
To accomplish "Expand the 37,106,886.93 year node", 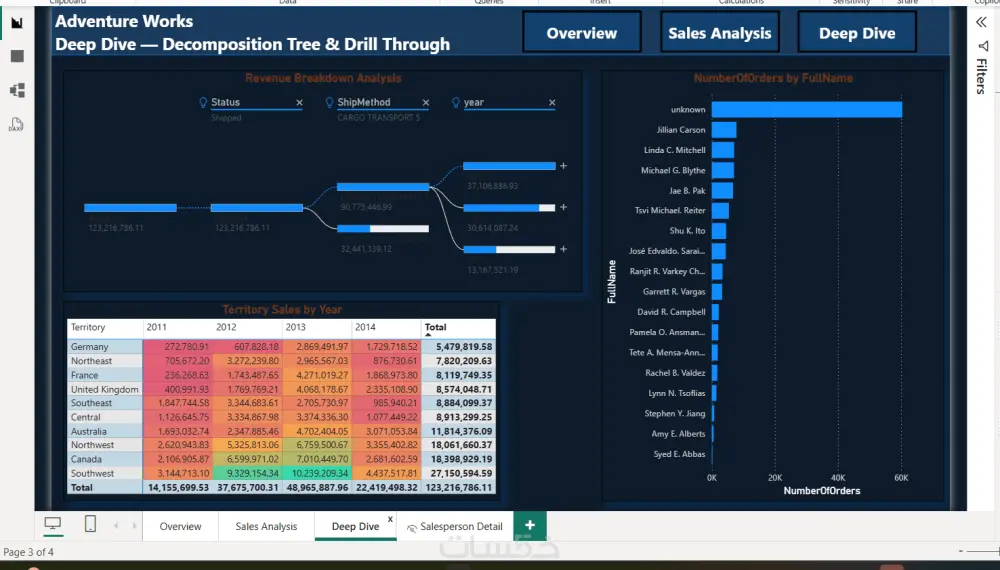I will [x=563, y=166].
